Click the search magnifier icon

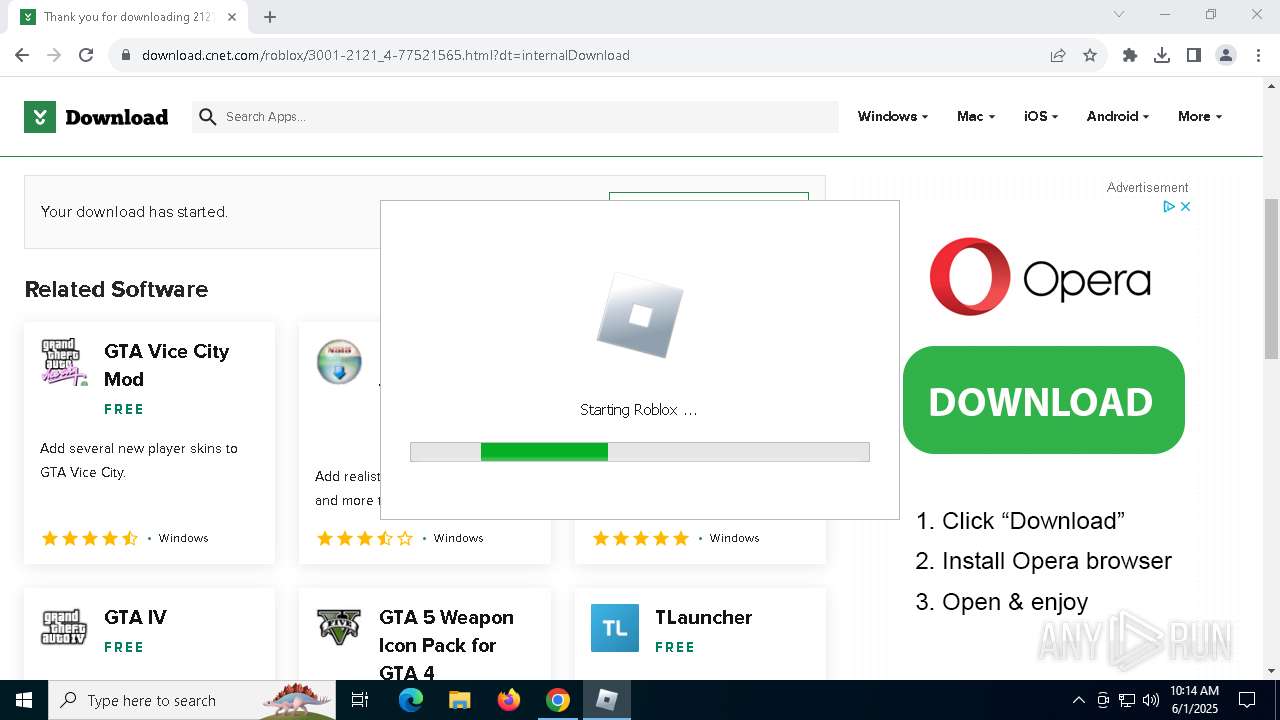(x=208, y=117)
